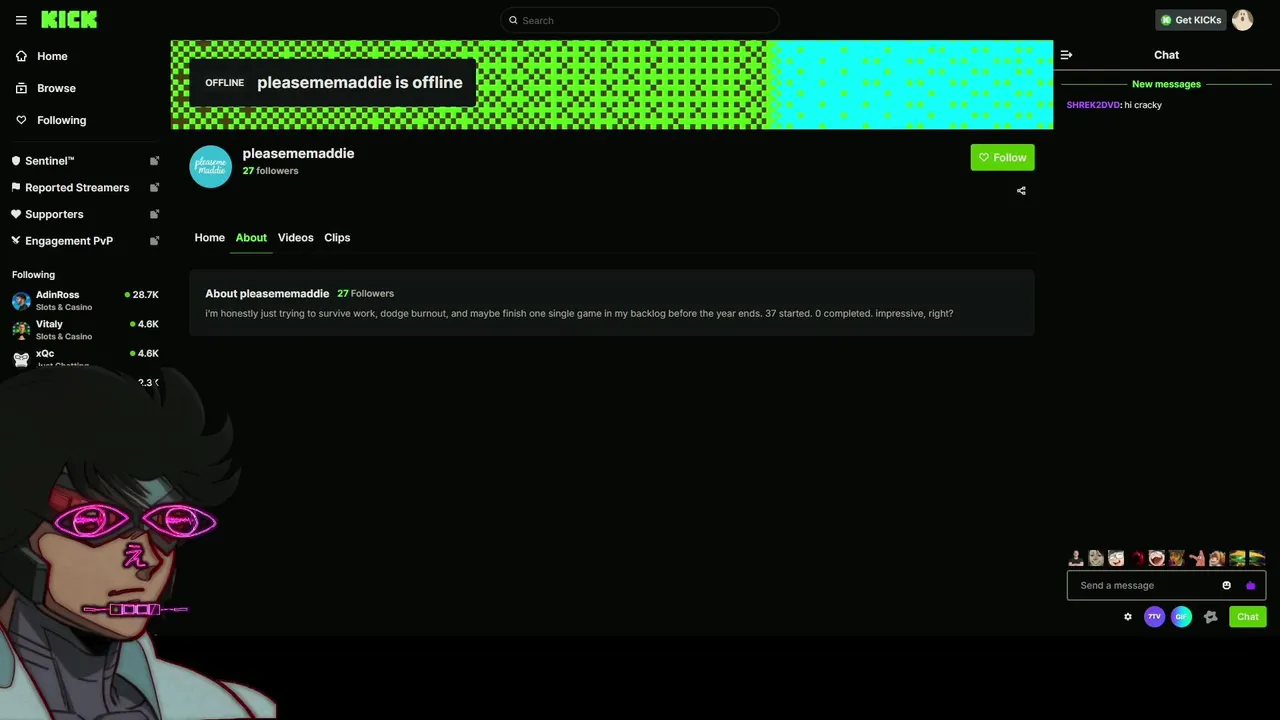Click the SHREK2DVD username in chat
This screenshot has height=720, width=1280.
pyautogui.click(x=1093, y=105)
